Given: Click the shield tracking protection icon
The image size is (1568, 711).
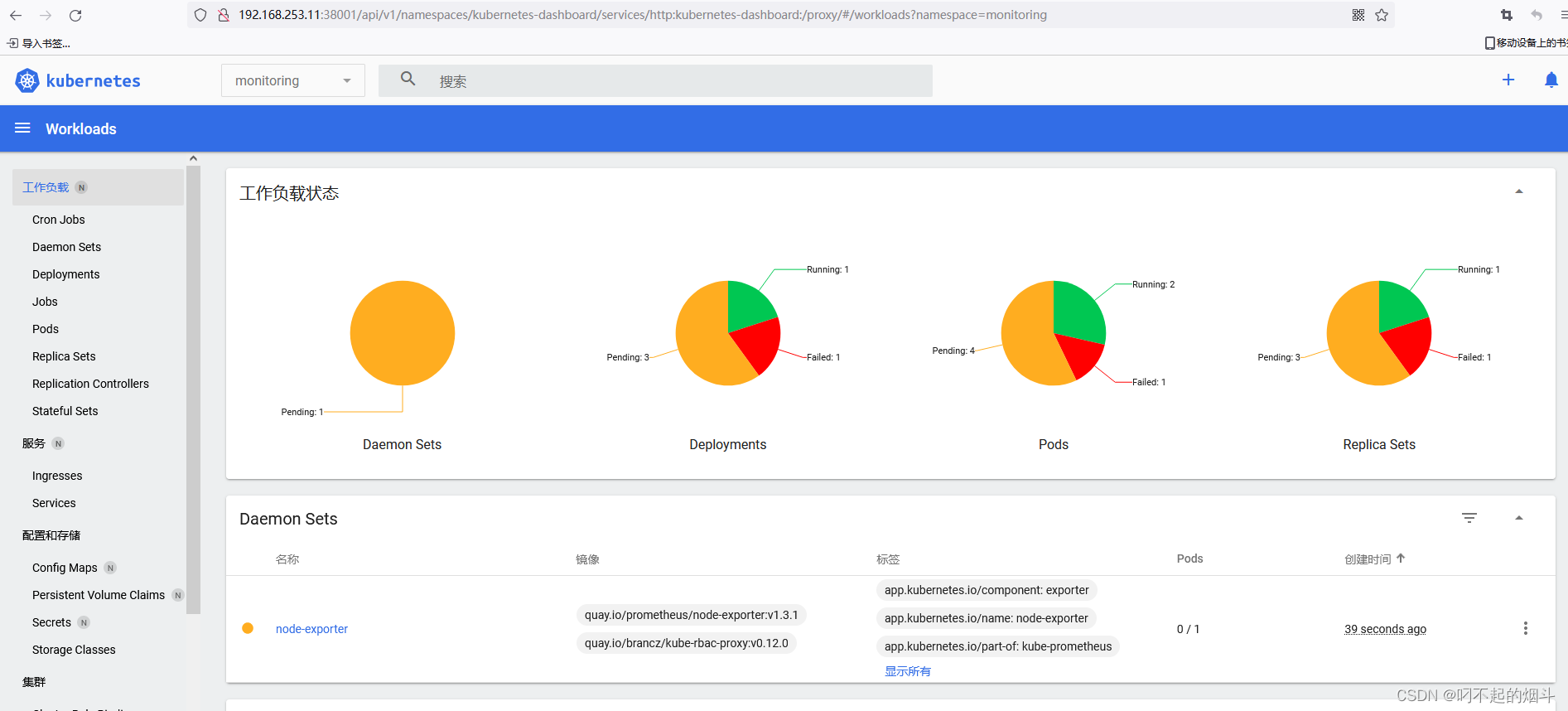Looking at the screenshot, I should (200, 15).
